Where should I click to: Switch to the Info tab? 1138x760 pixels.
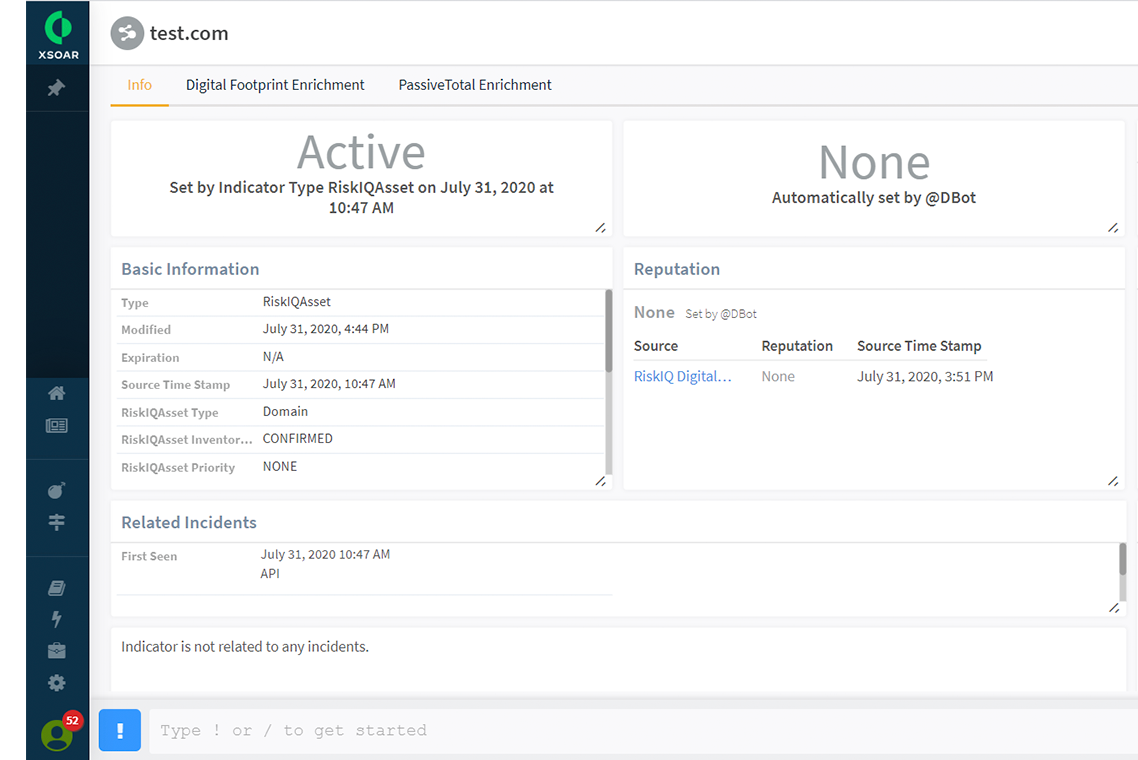[139, 85]
